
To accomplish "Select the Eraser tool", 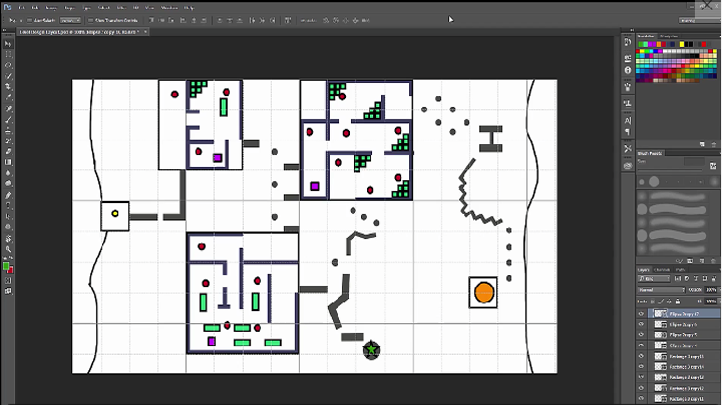I will pos(8,151).
